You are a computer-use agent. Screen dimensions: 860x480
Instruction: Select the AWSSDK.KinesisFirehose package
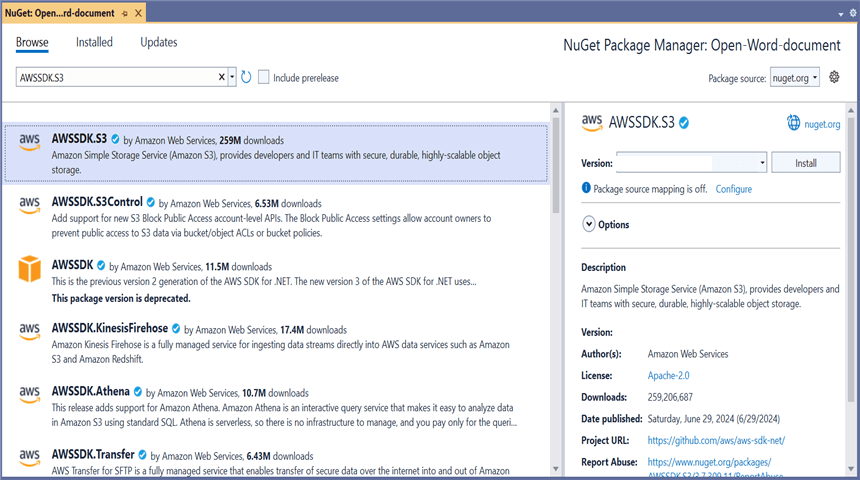point(276,343)
